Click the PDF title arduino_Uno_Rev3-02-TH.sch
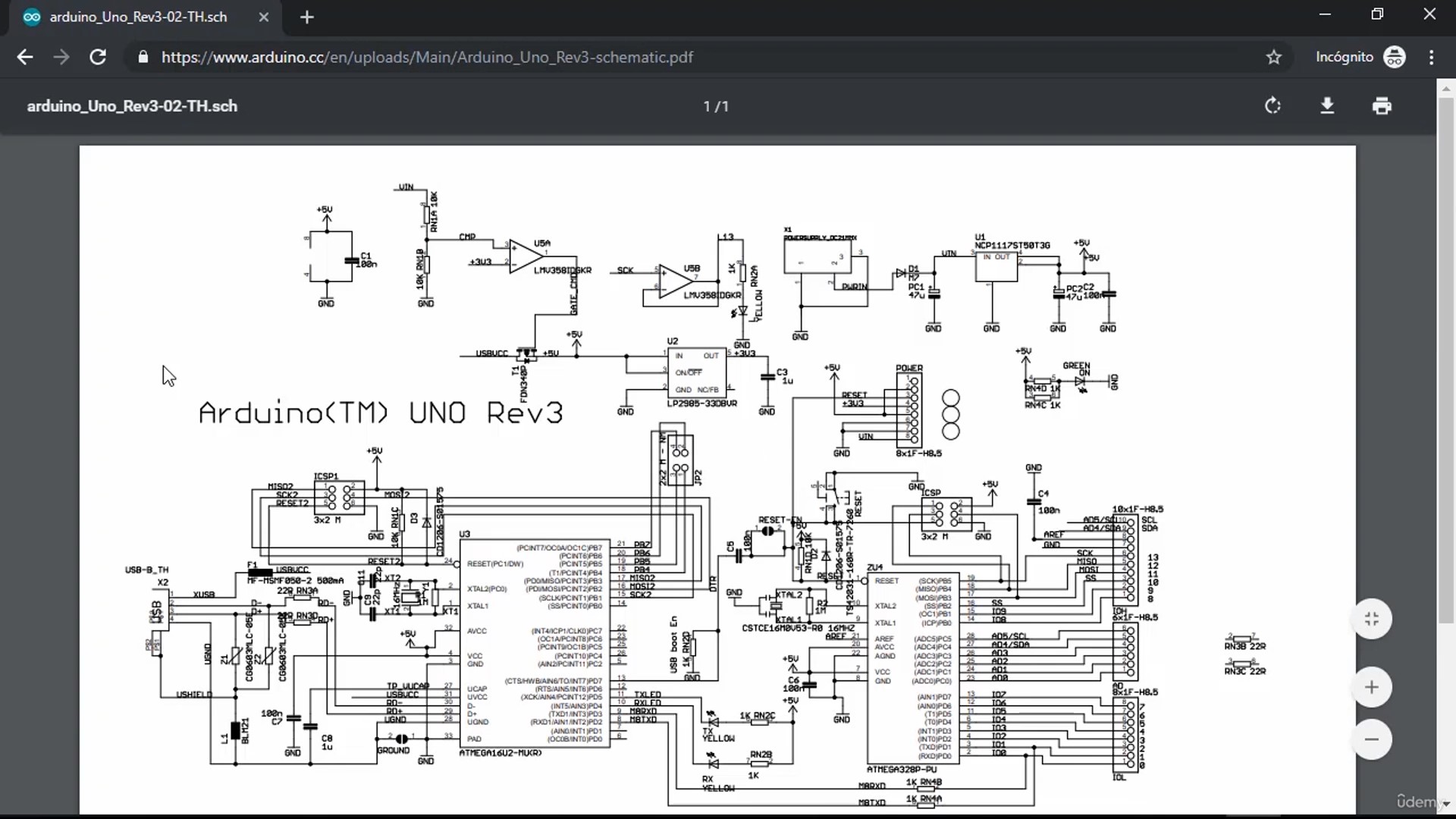Viewport: 1456px width, 819px height. click(132, 106)
